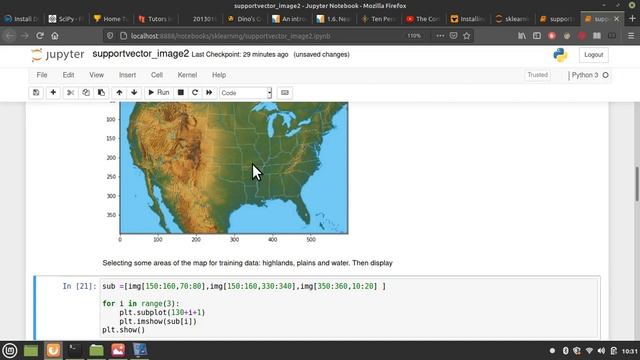640x360 pixels.
Task: Open the File menu
Action: [42, 75]
